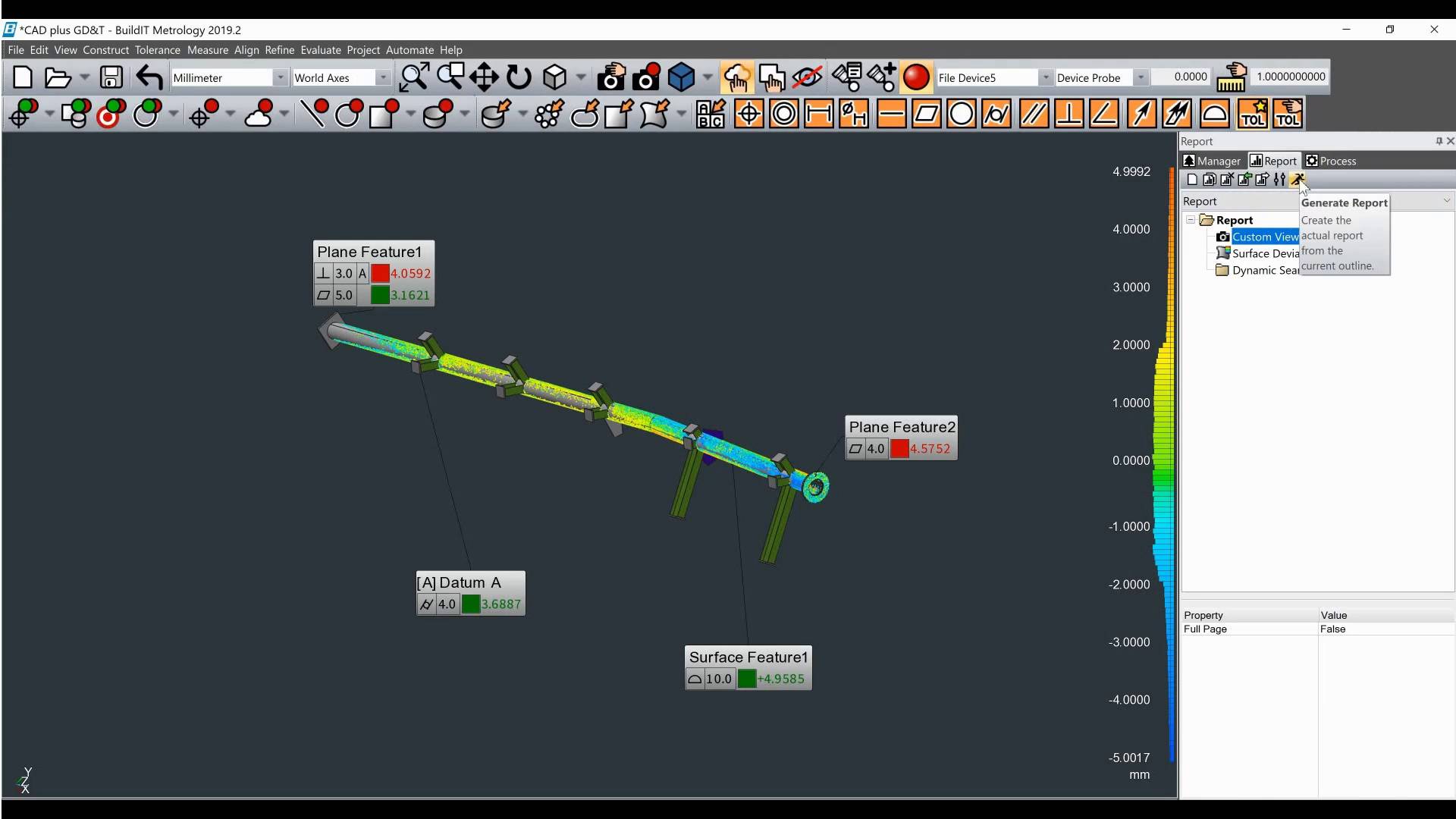
Task: Click the blue shaded cube display icon
Action: [x=681, y=77]
